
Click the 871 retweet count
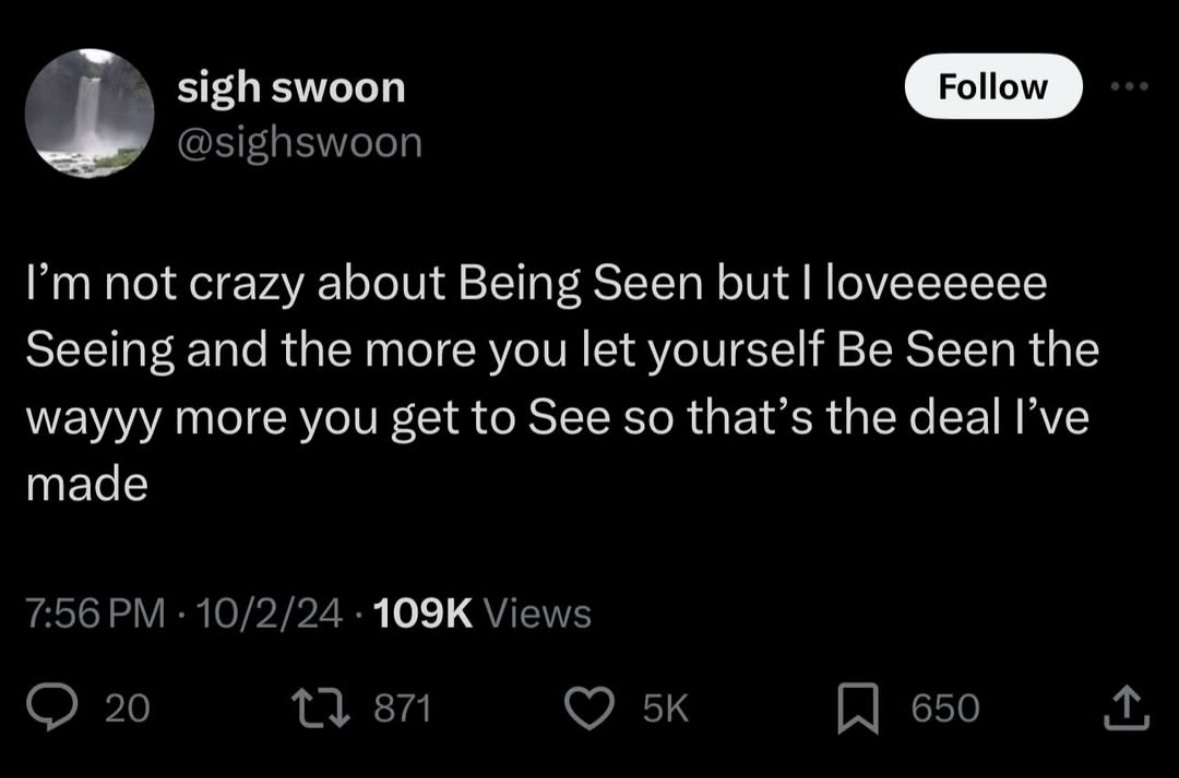coord(402,708)
